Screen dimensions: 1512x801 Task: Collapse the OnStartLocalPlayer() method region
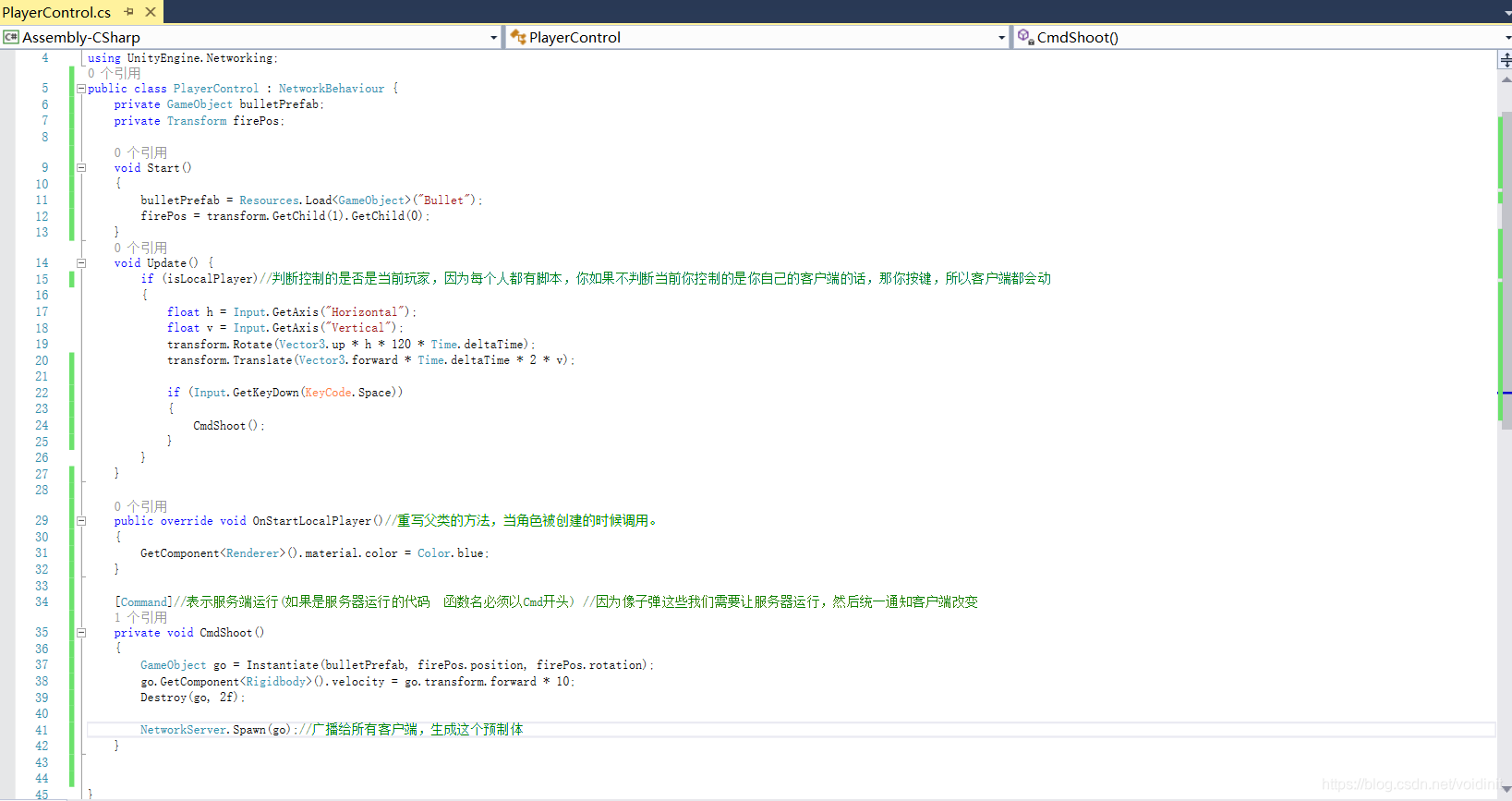pyautogui.click(x=81, y=521)
